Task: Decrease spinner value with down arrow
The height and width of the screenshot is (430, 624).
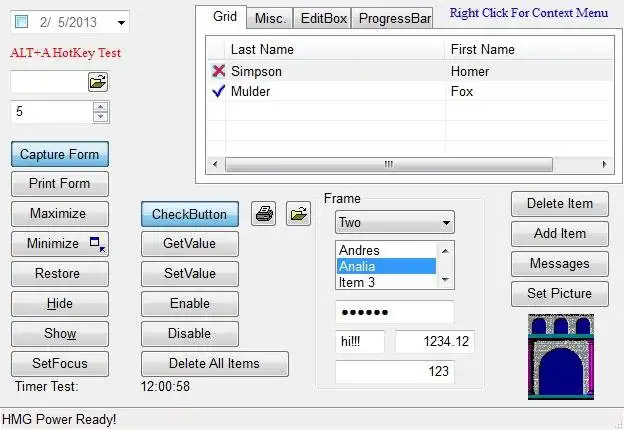Action: coord(101,117)
